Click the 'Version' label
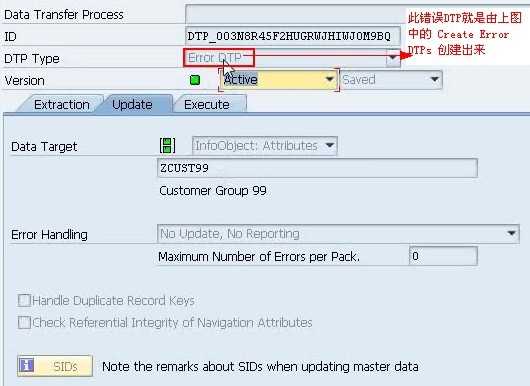The height and width of the screenshot is (386, 530). pyautogui.click(x=24, y=81)
